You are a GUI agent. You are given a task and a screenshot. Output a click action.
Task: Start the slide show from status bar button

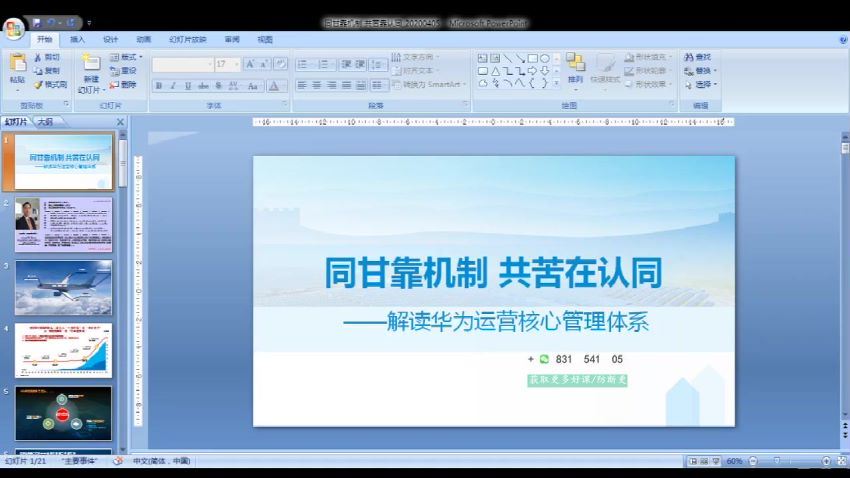716,461
